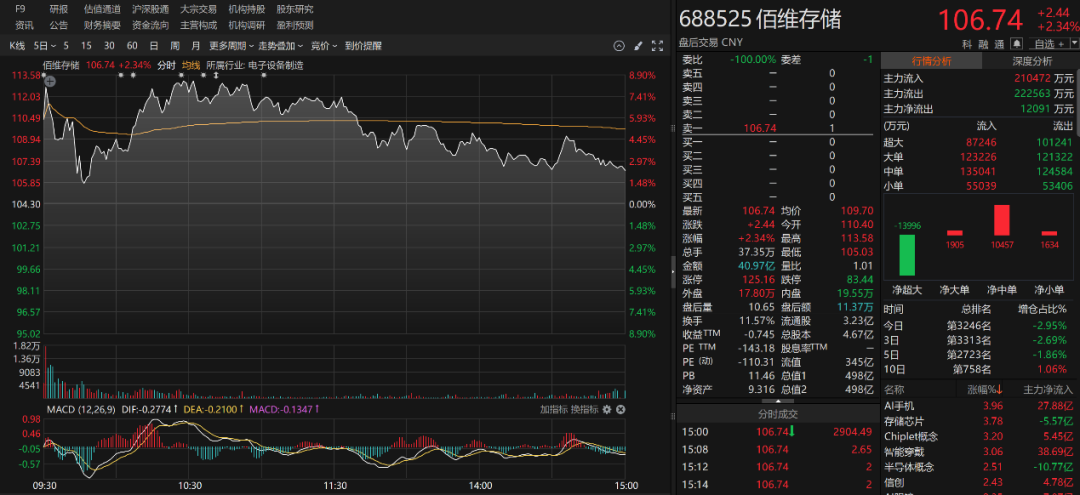
Task: Open 到价提醒 price alert
Action: (363, 46)
